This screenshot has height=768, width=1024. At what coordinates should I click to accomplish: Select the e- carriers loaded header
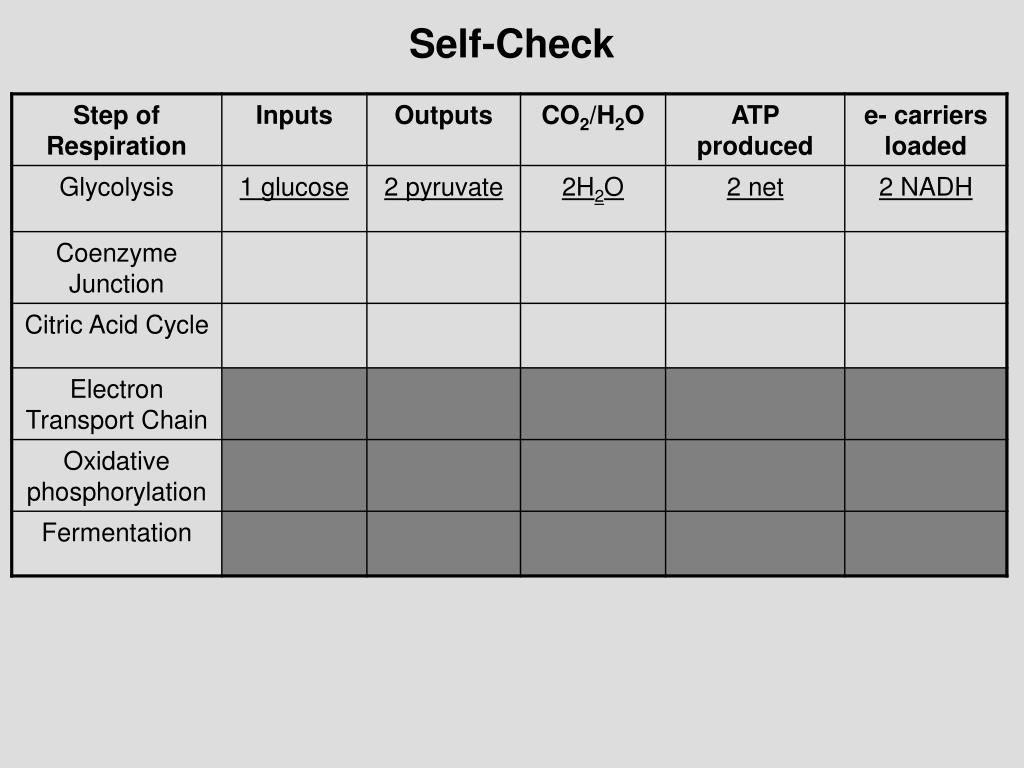(x=925, y=131)
